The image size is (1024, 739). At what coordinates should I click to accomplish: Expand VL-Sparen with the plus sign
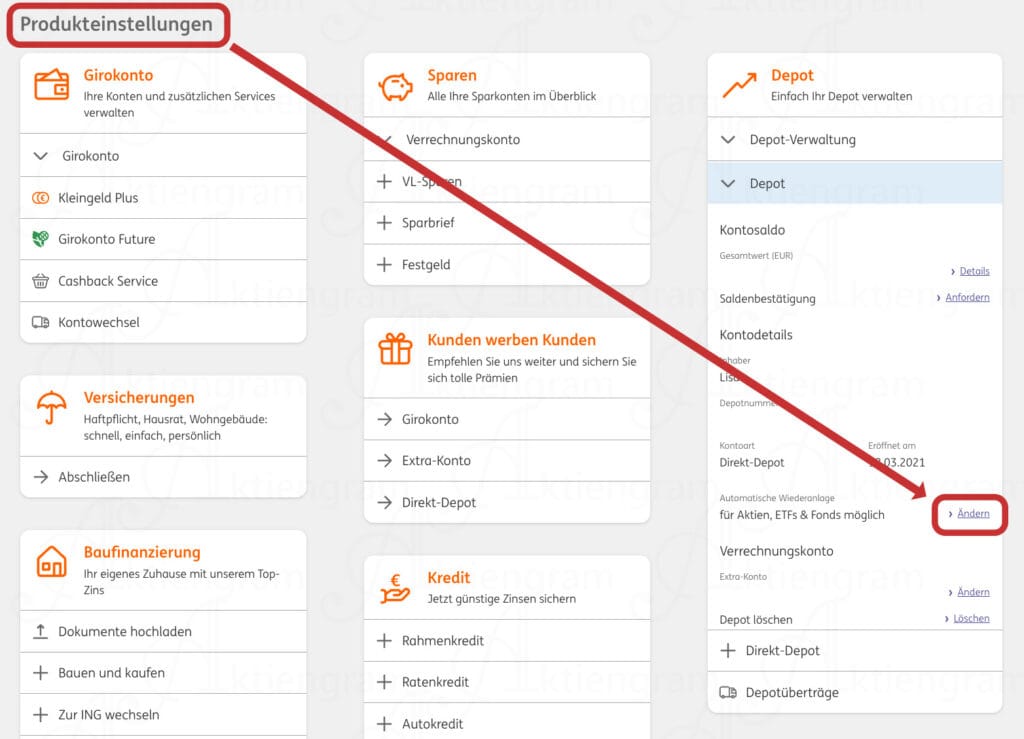tap(385, 181)
